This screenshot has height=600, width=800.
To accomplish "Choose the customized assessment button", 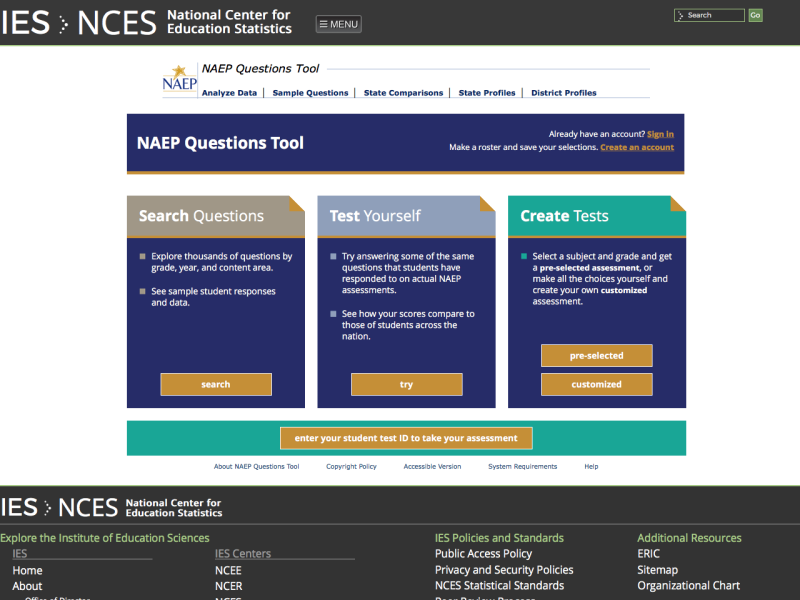I will [x=596, y=384].
